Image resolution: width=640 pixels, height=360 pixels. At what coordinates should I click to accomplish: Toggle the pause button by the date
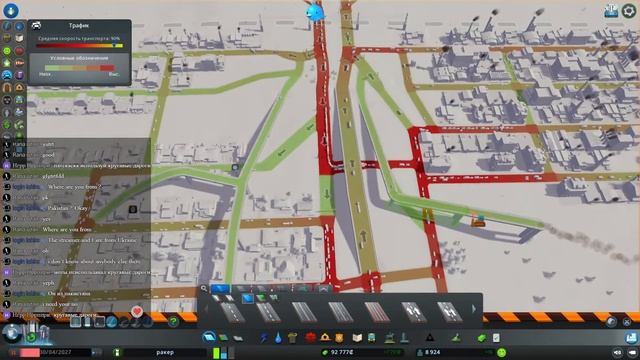click(x=15, y=352)
